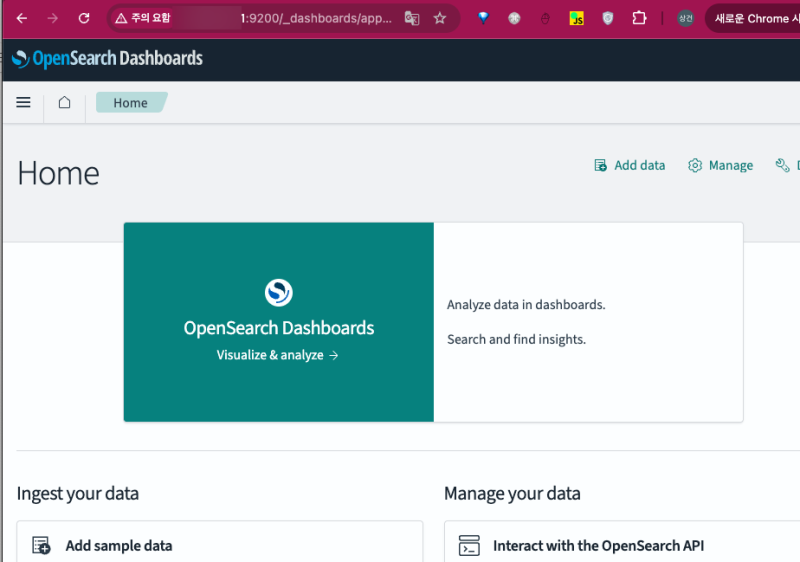Click the wrench Dev tools icon
The height and width of the screenshot is (562, 800).
tap(783, 165)
